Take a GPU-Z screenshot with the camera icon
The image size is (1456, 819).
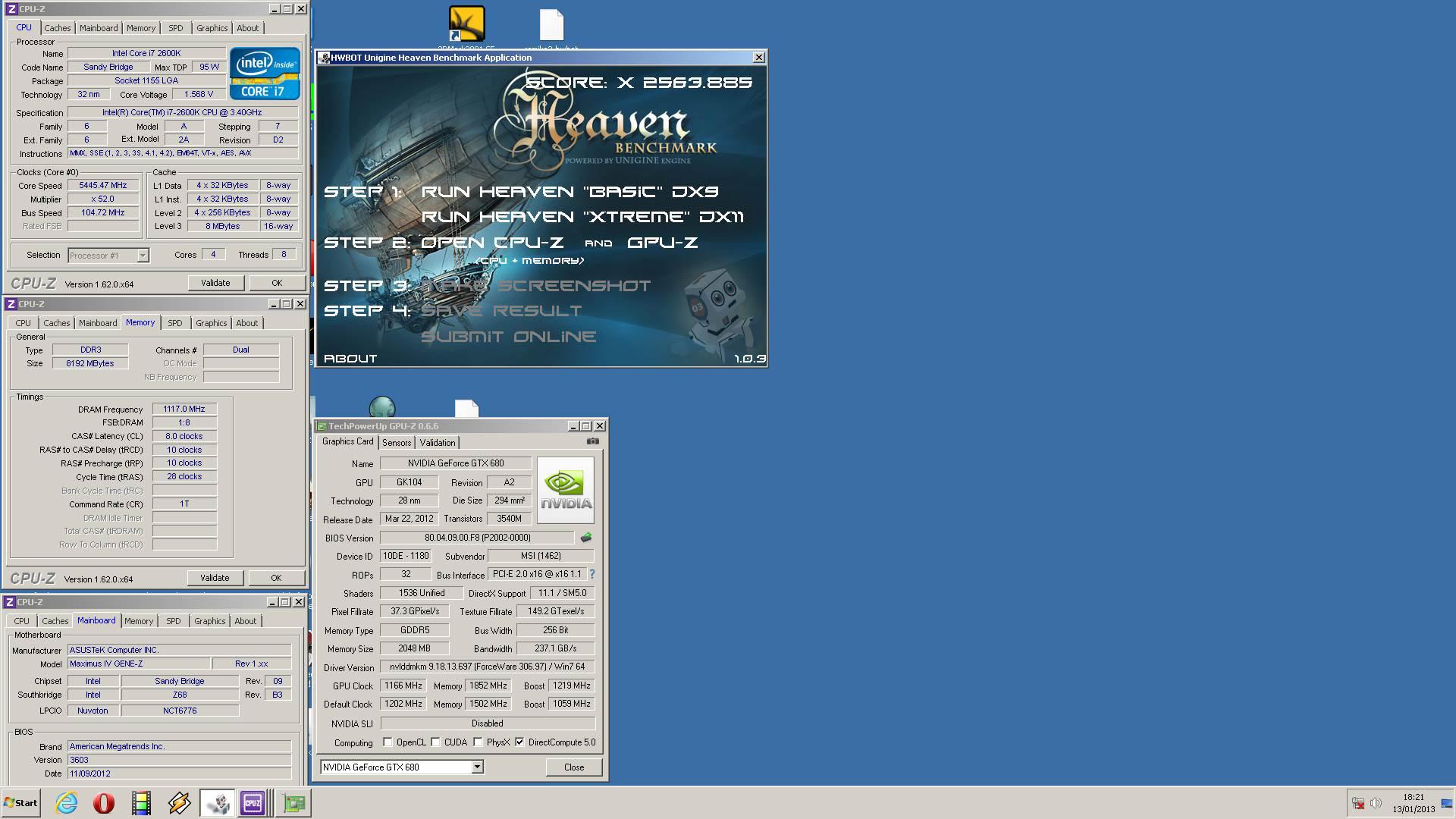[x=593, y=441]
